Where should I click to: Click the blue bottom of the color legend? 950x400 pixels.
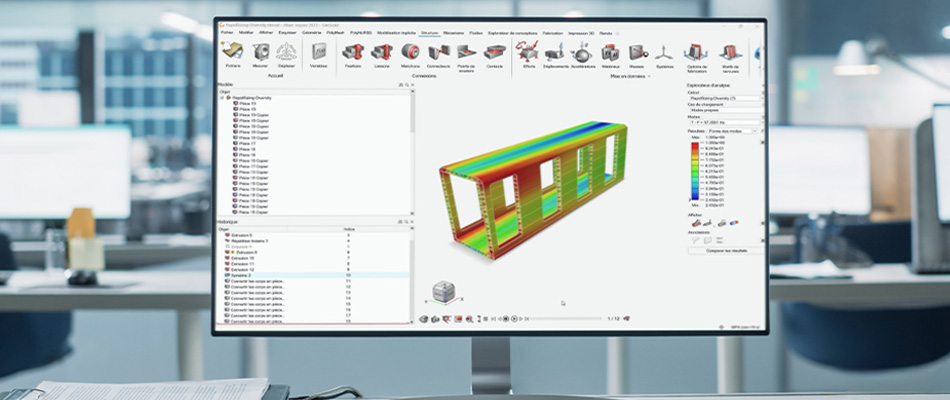pos(694,198)
